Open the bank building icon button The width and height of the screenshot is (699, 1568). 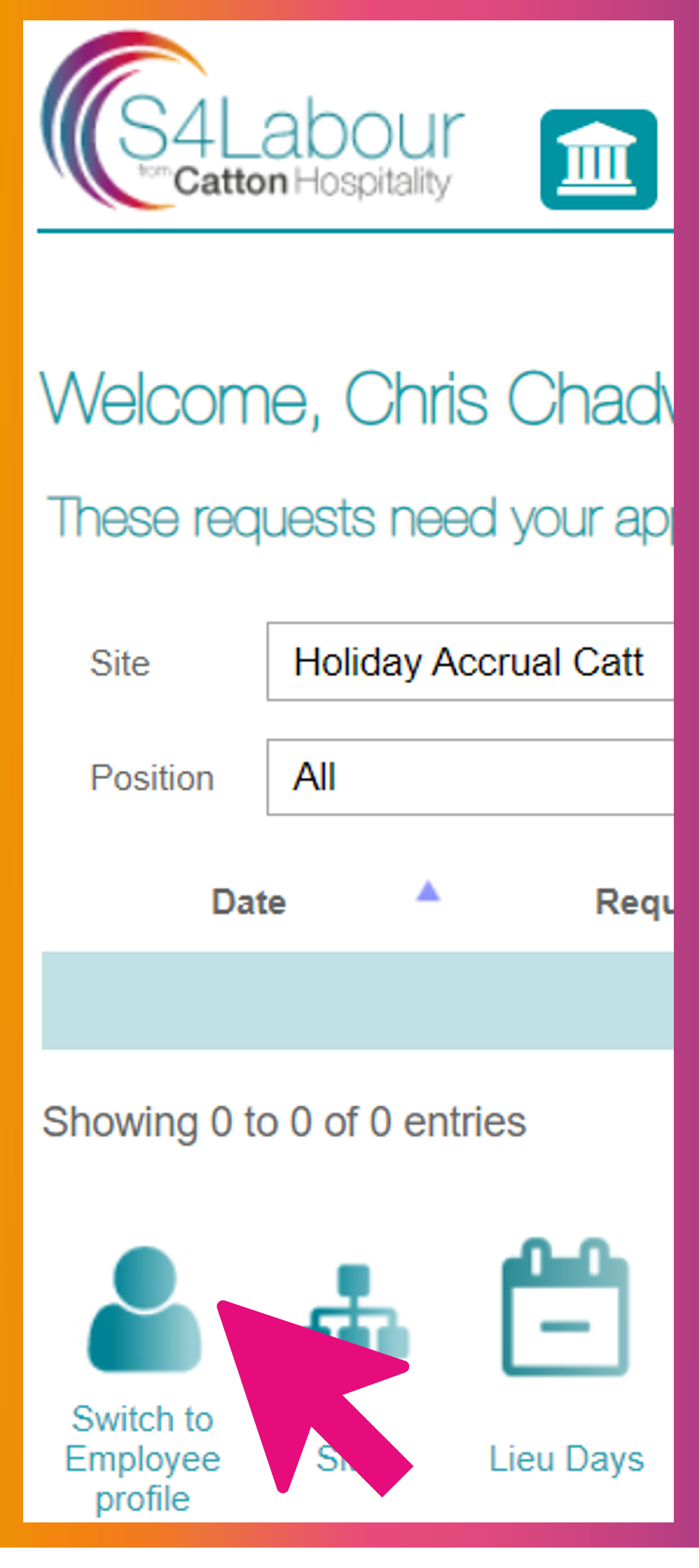click(599, 159)
